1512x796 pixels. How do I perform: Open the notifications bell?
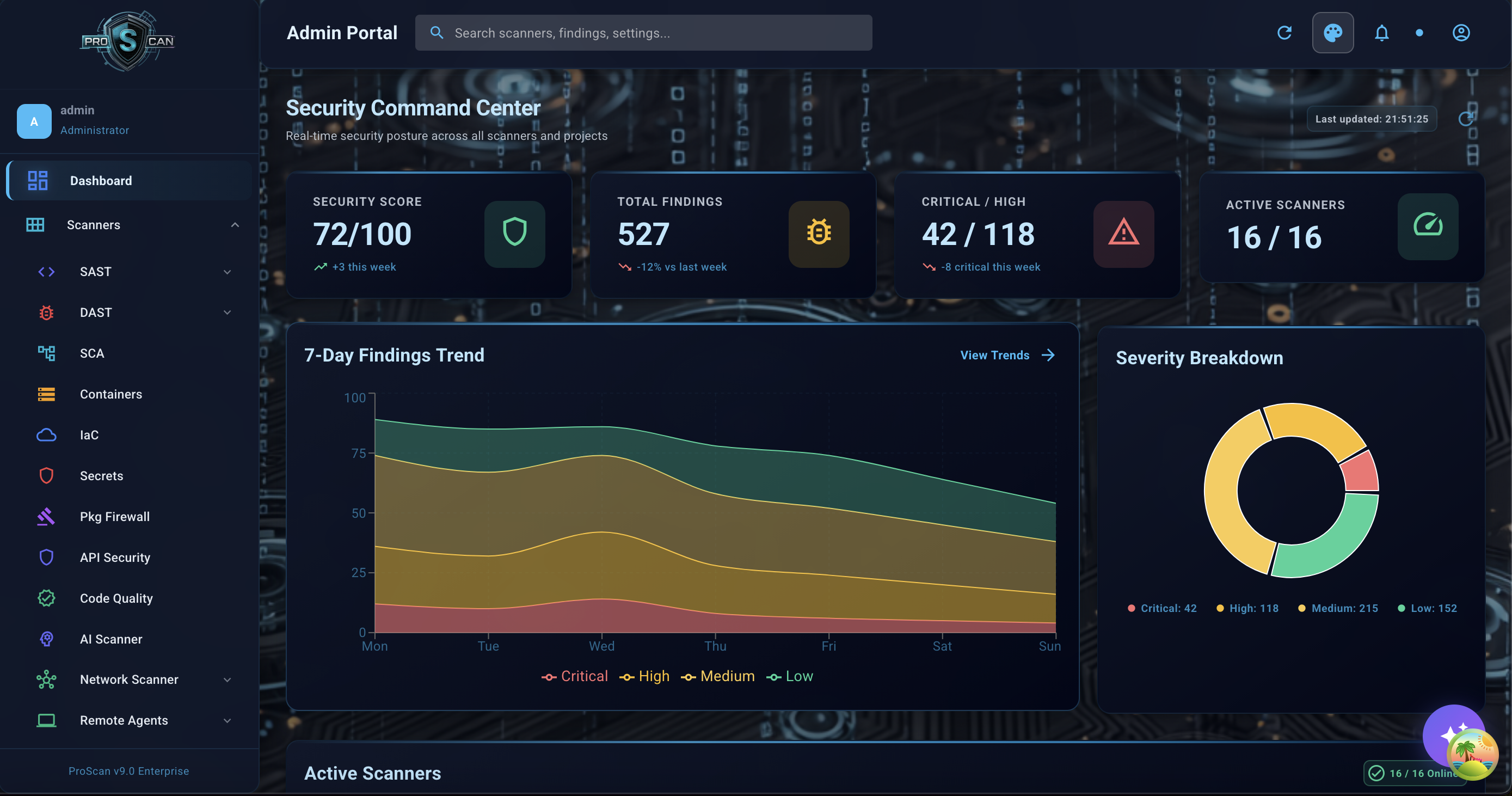pos(1381,33)
